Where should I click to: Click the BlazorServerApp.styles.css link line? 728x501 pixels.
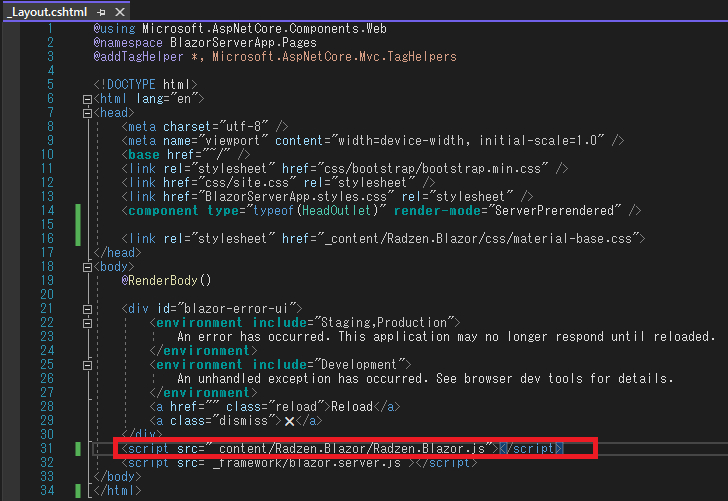tap(327, 196)
